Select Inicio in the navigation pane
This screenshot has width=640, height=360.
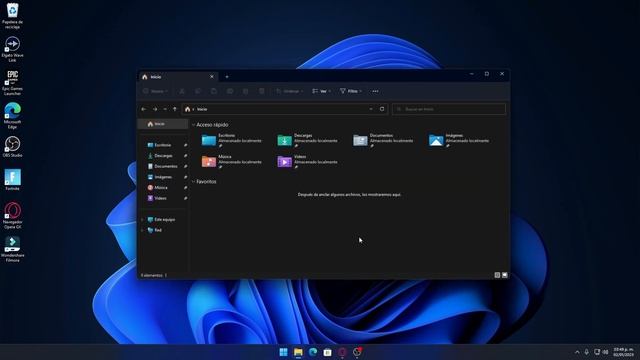coord(163,124)
